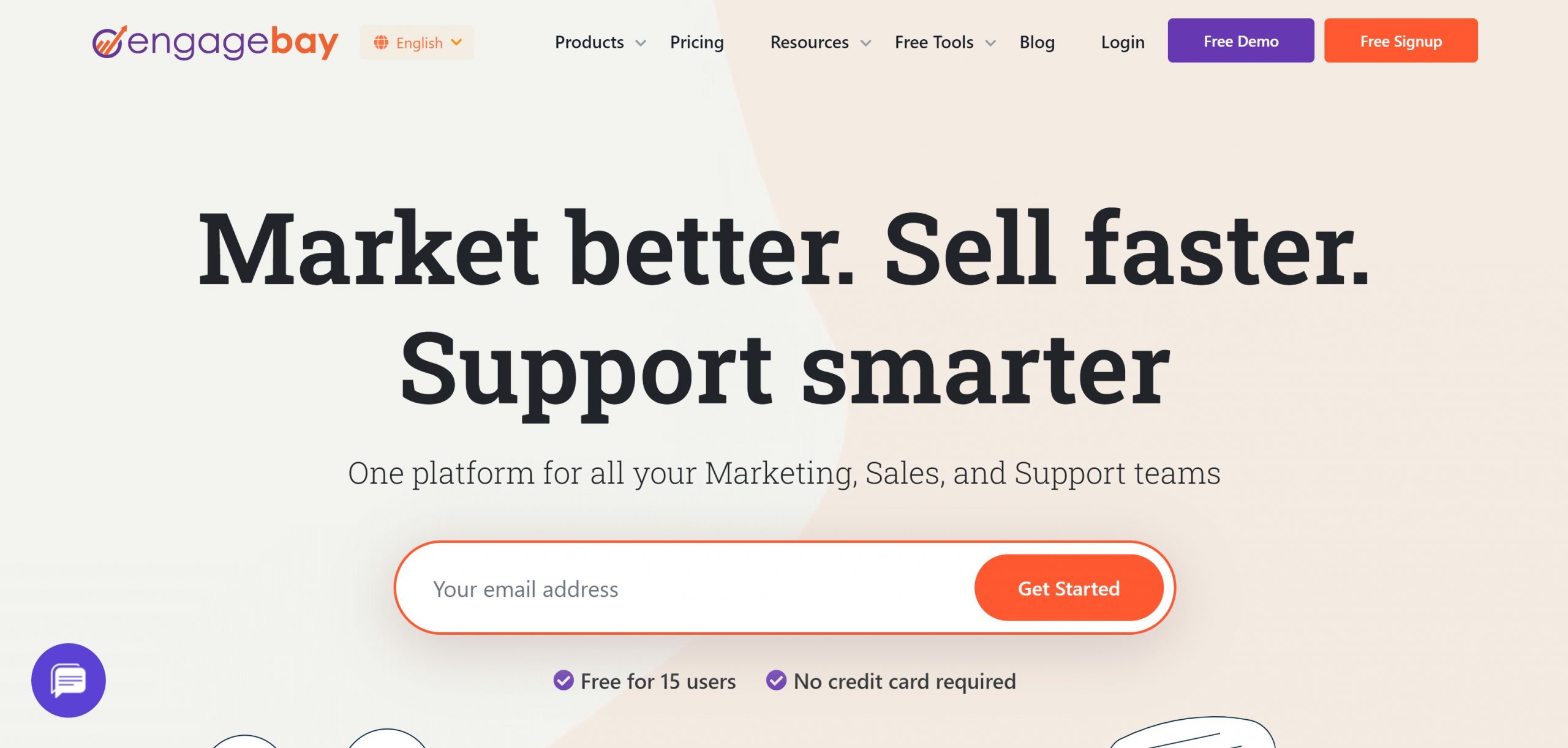Click the Resources menu label

click(809, 42)
